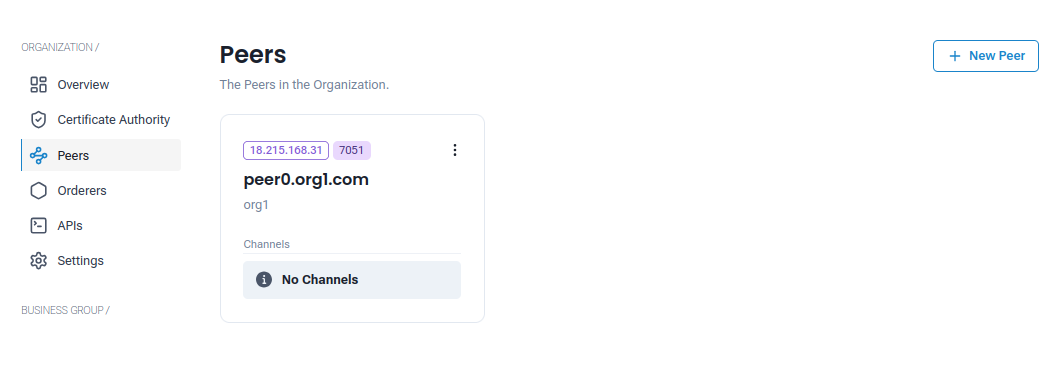Image resolution: width=1059 pixels, height=378 pixels.
Task: Click the New Peer button
Action: click(985, 56)
